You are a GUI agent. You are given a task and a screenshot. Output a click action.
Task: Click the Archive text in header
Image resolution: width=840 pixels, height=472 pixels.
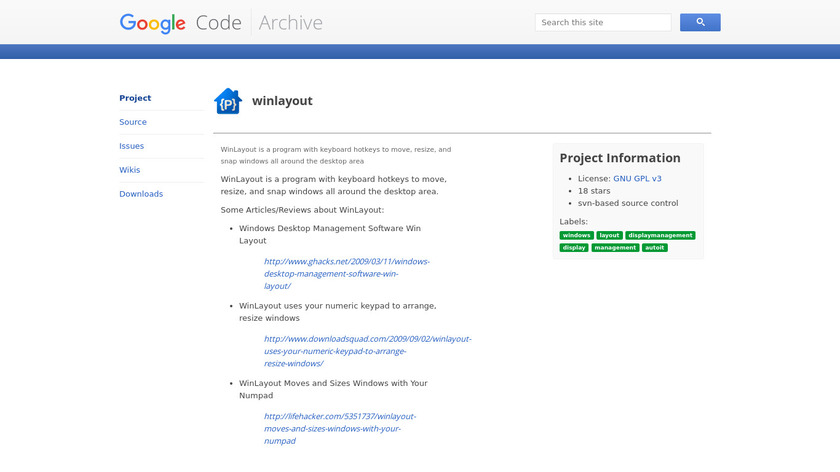(290, 23)
